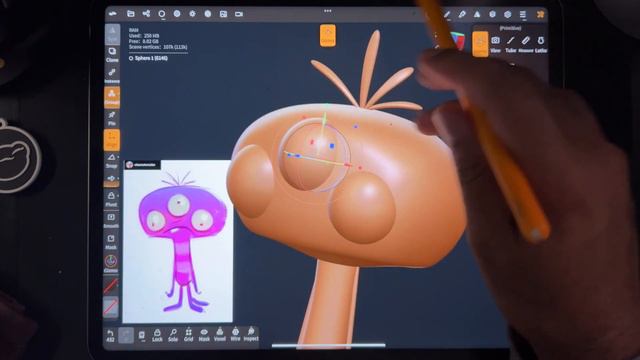640x360 pixels.
Task: Click the icon between Redo and Lock
Action: (142, 336)
